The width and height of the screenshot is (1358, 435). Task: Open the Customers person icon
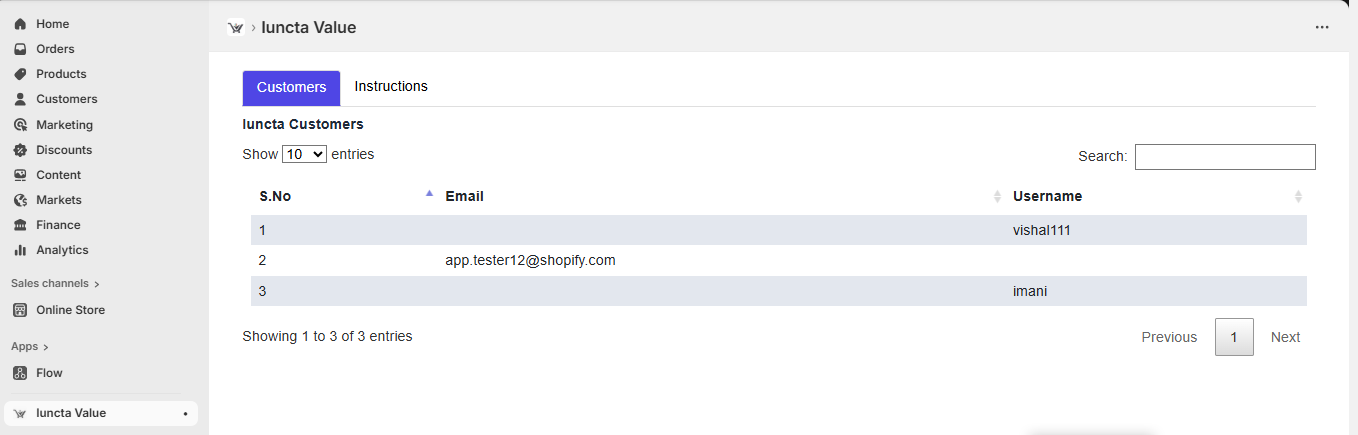pos(20,99)
